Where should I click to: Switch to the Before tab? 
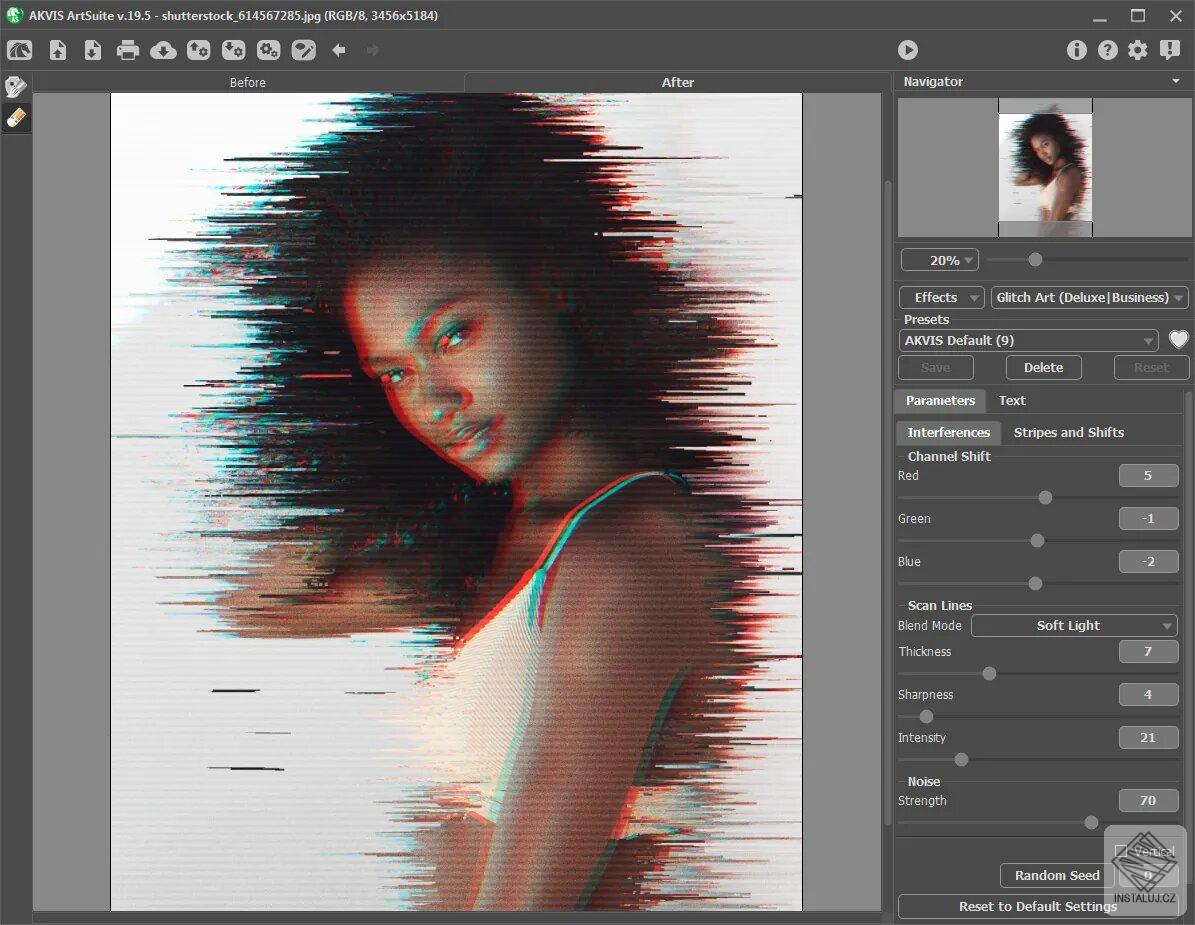point(248,82)
